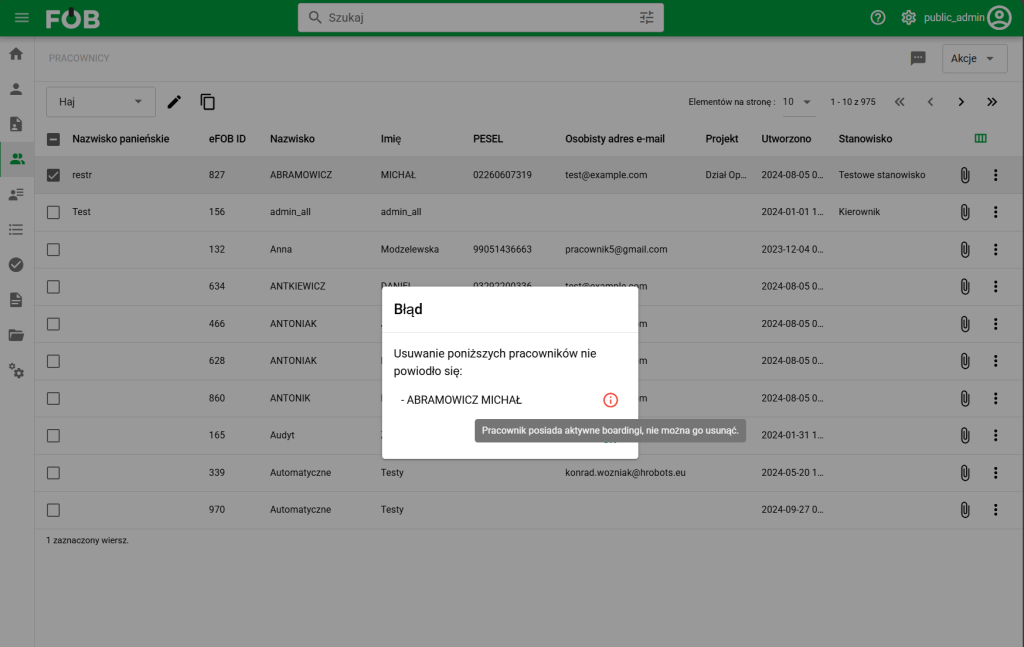
Task: Open the Haj view dropdown
Action: coord(101,102)
